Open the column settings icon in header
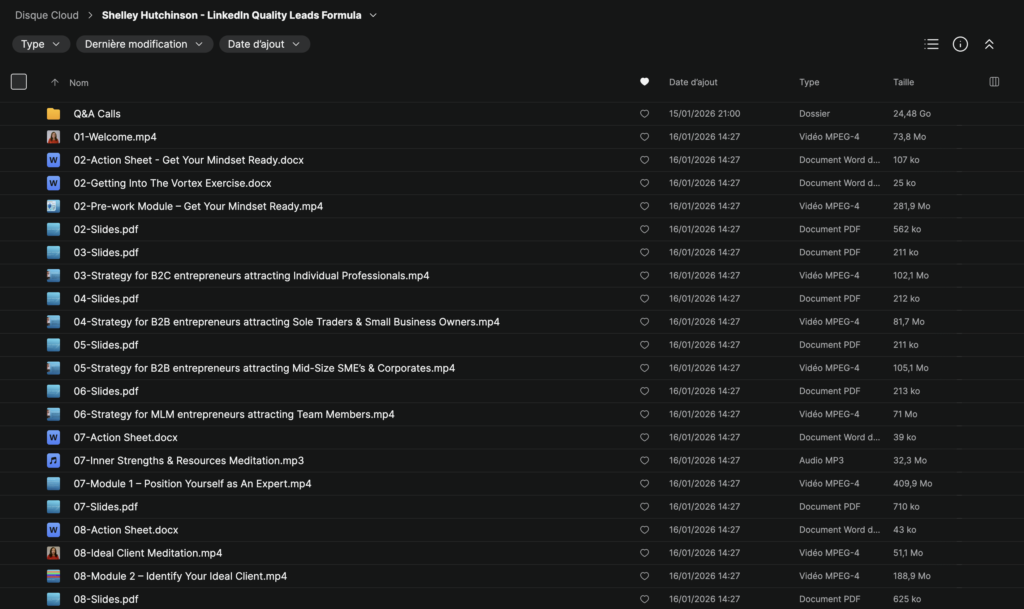1024x609 pixels. pyautogui.click(x=994, y=82)
